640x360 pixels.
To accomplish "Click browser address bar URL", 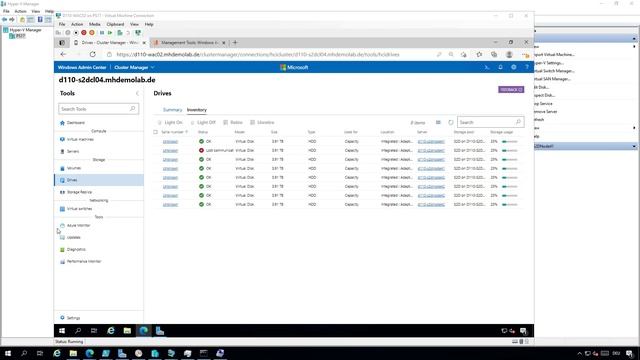I will [x=258, y=54].
